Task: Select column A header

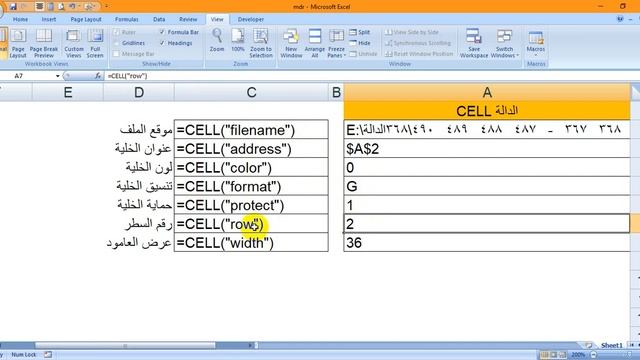Action: (487, 92)
